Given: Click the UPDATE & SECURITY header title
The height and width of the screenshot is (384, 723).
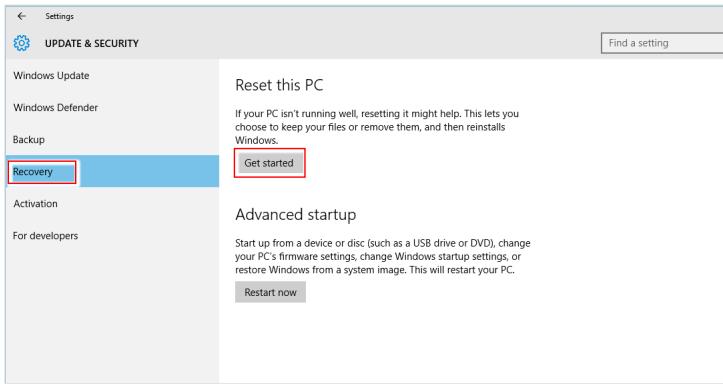Looking at the screenshot, I should pyautogui.click(x=92, y=43).
